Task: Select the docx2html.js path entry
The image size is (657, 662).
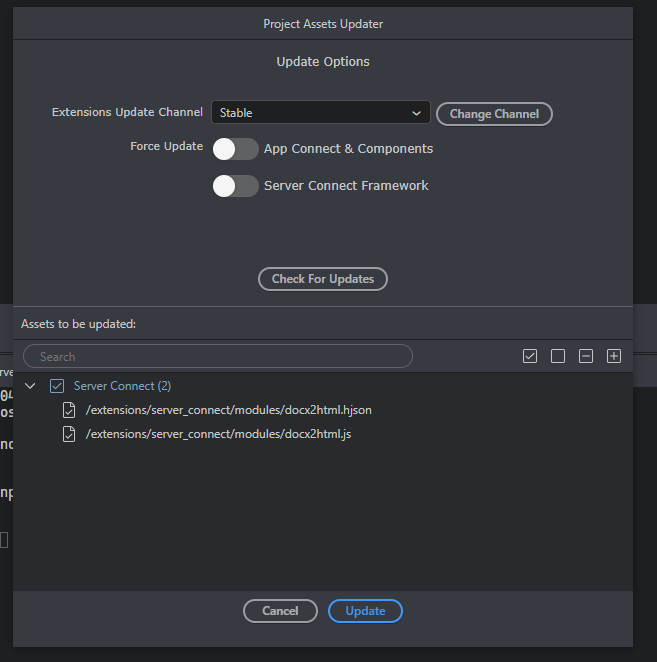Action: tap(218, 434)
